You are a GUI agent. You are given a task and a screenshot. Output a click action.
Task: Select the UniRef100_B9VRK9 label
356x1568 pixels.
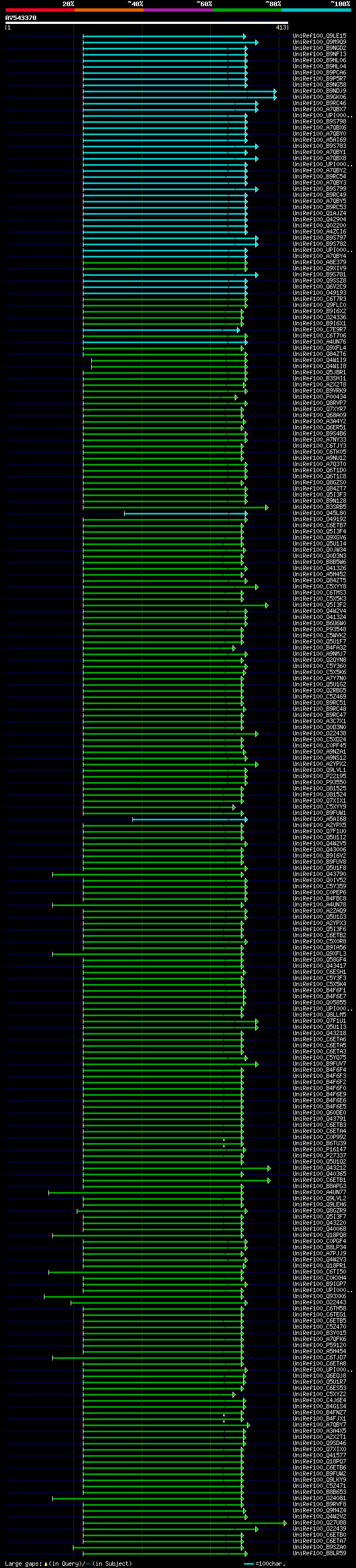tap(319, 391)
